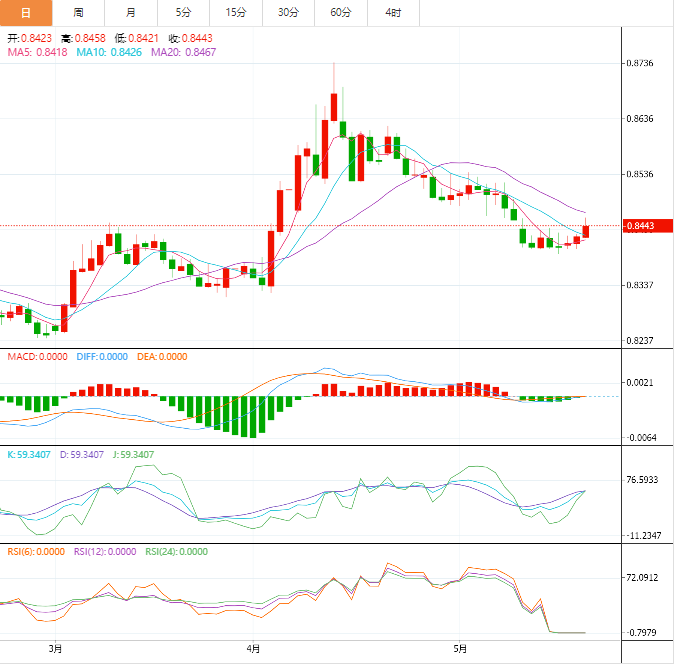Click the -11.2347 KDJ axis label

tap(643, 535)
